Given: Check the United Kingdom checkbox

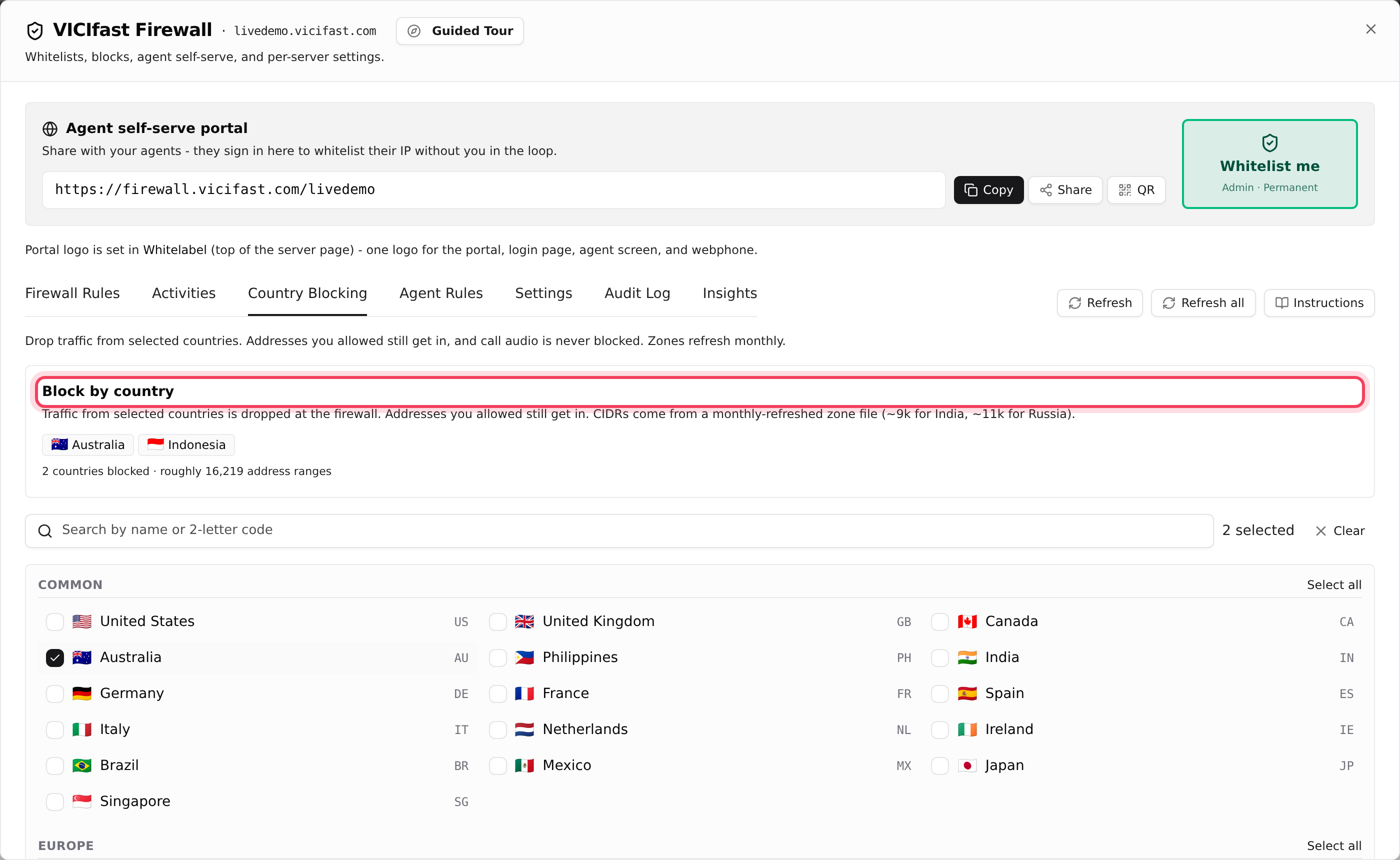Looking at the screenshot, I should (x=497, y=621).
